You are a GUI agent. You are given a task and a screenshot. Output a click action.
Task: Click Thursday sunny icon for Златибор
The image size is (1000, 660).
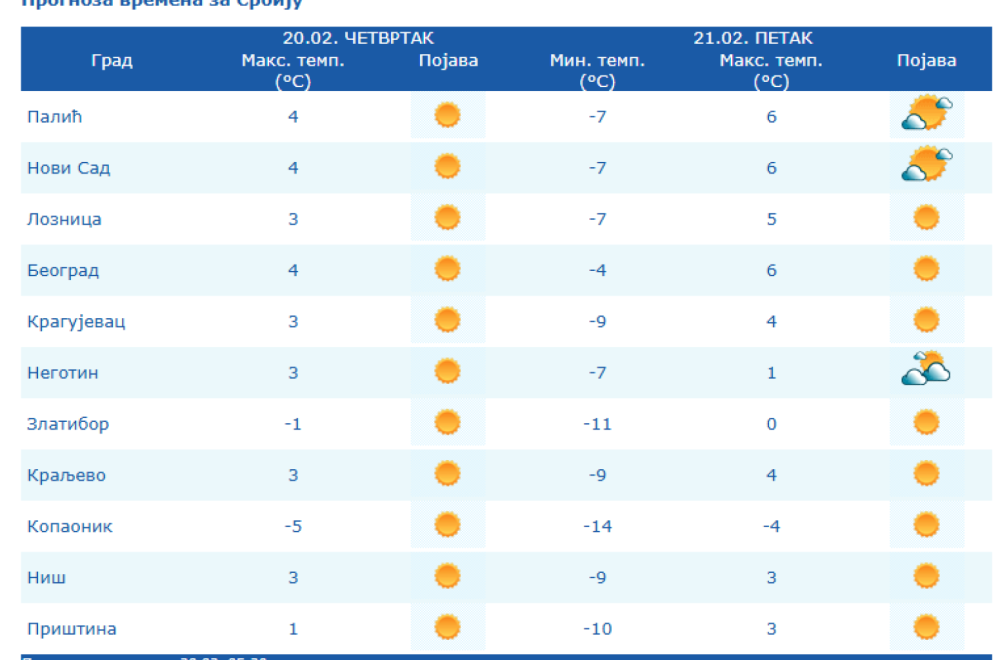(447, 423)
